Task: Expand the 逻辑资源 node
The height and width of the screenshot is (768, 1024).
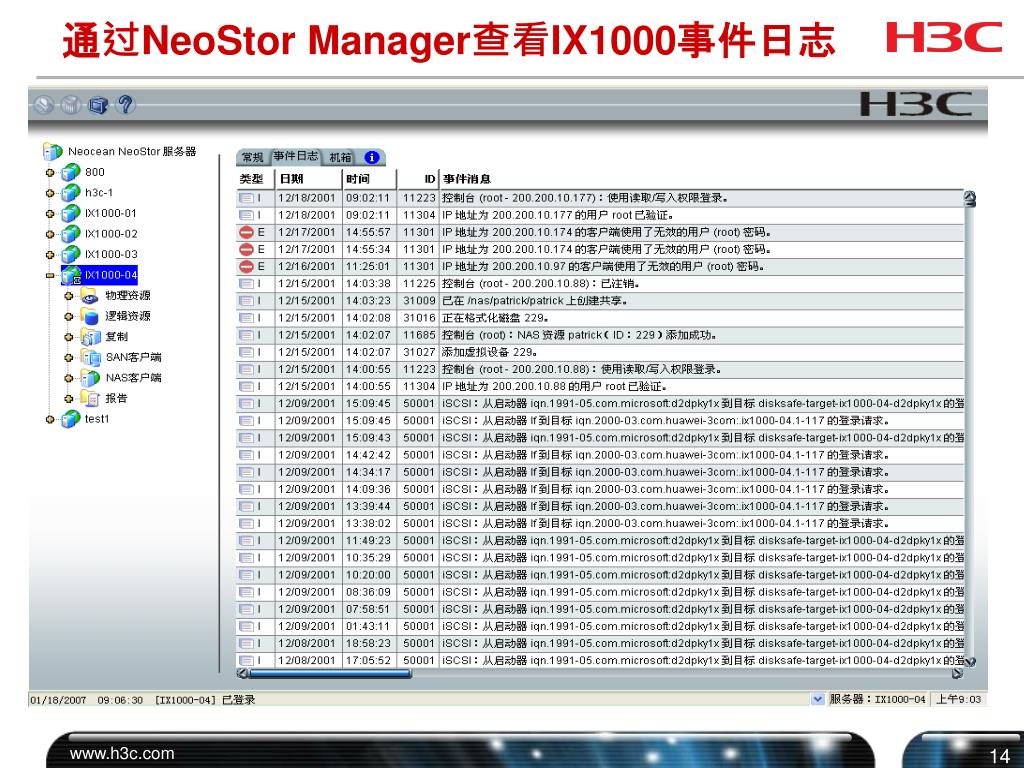Action: (x=69, y=317)
